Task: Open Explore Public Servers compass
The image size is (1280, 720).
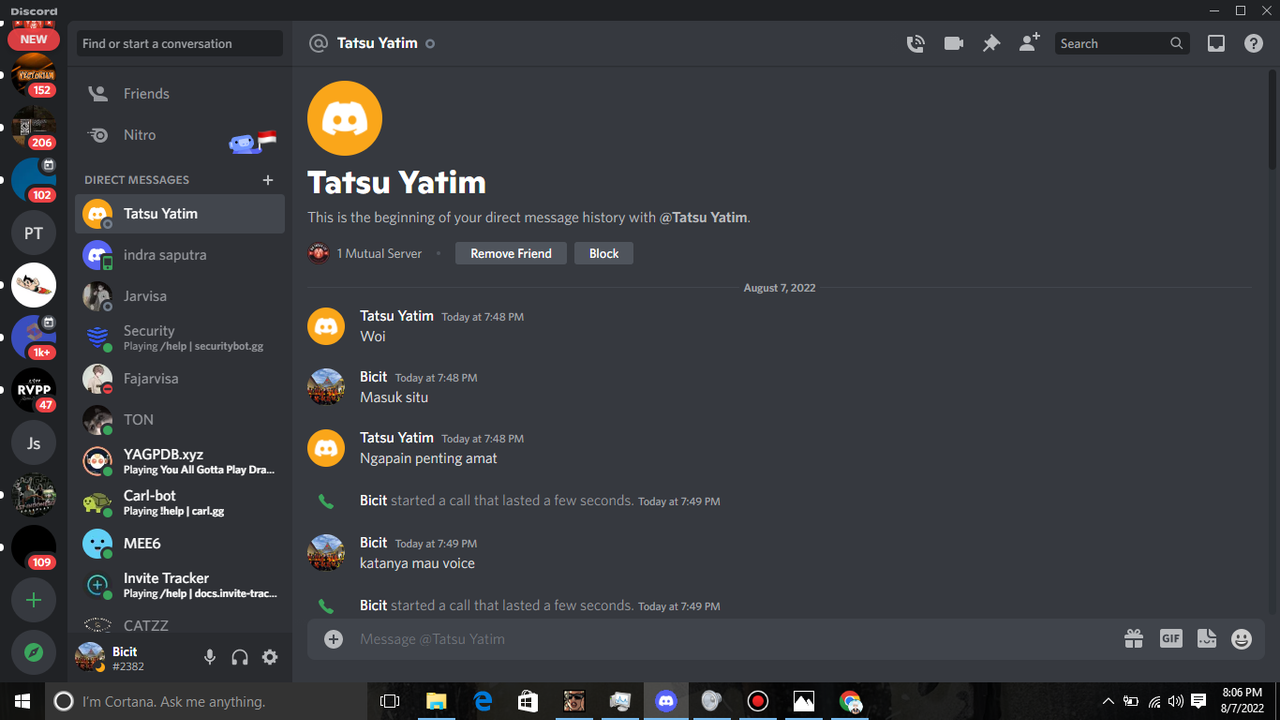Action: (34, 652)
